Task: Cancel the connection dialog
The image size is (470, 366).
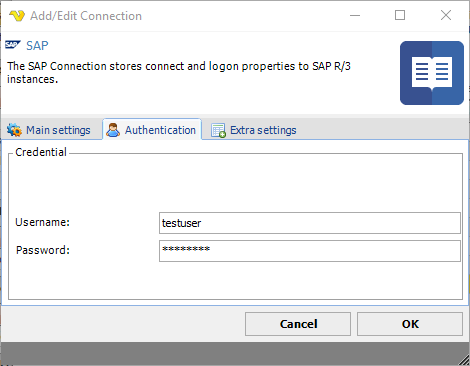Action: tap(298, 324)
